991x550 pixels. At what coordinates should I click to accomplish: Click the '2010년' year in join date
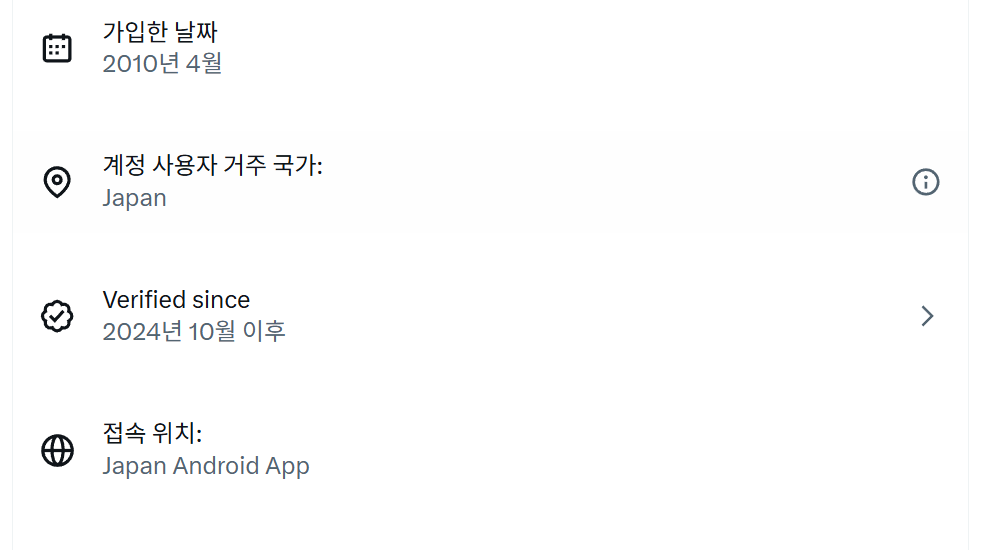144,64
